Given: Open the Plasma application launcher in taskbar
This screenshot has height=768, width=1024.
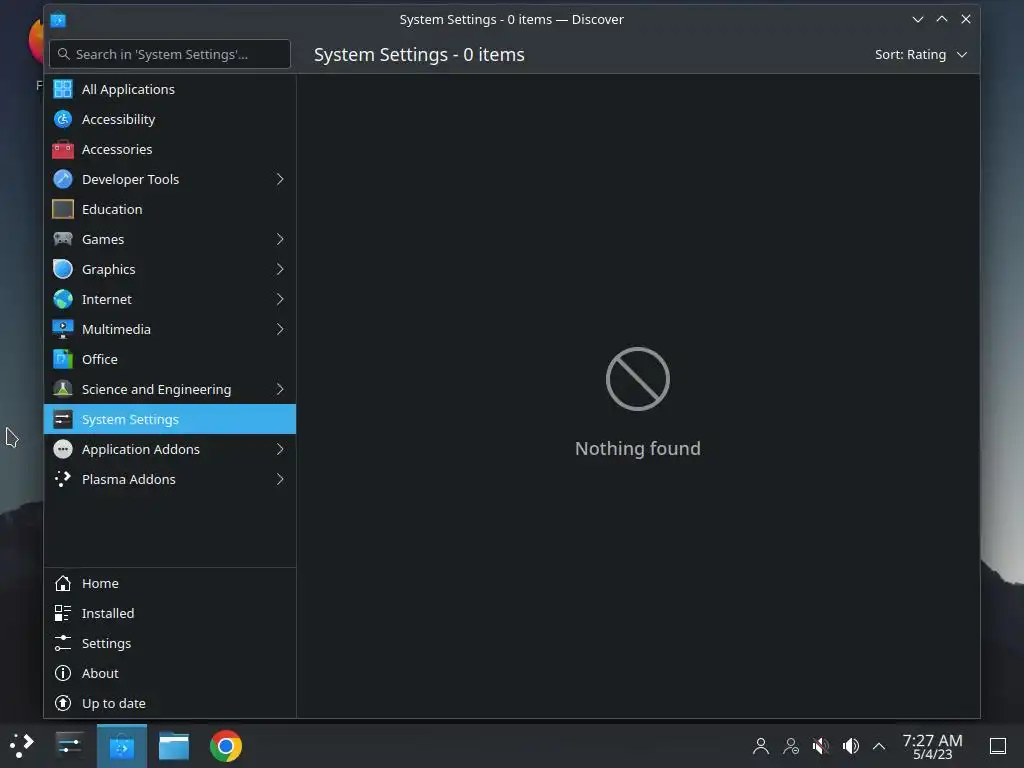Looking at the screenshot, I should click(x=22, y=745).
